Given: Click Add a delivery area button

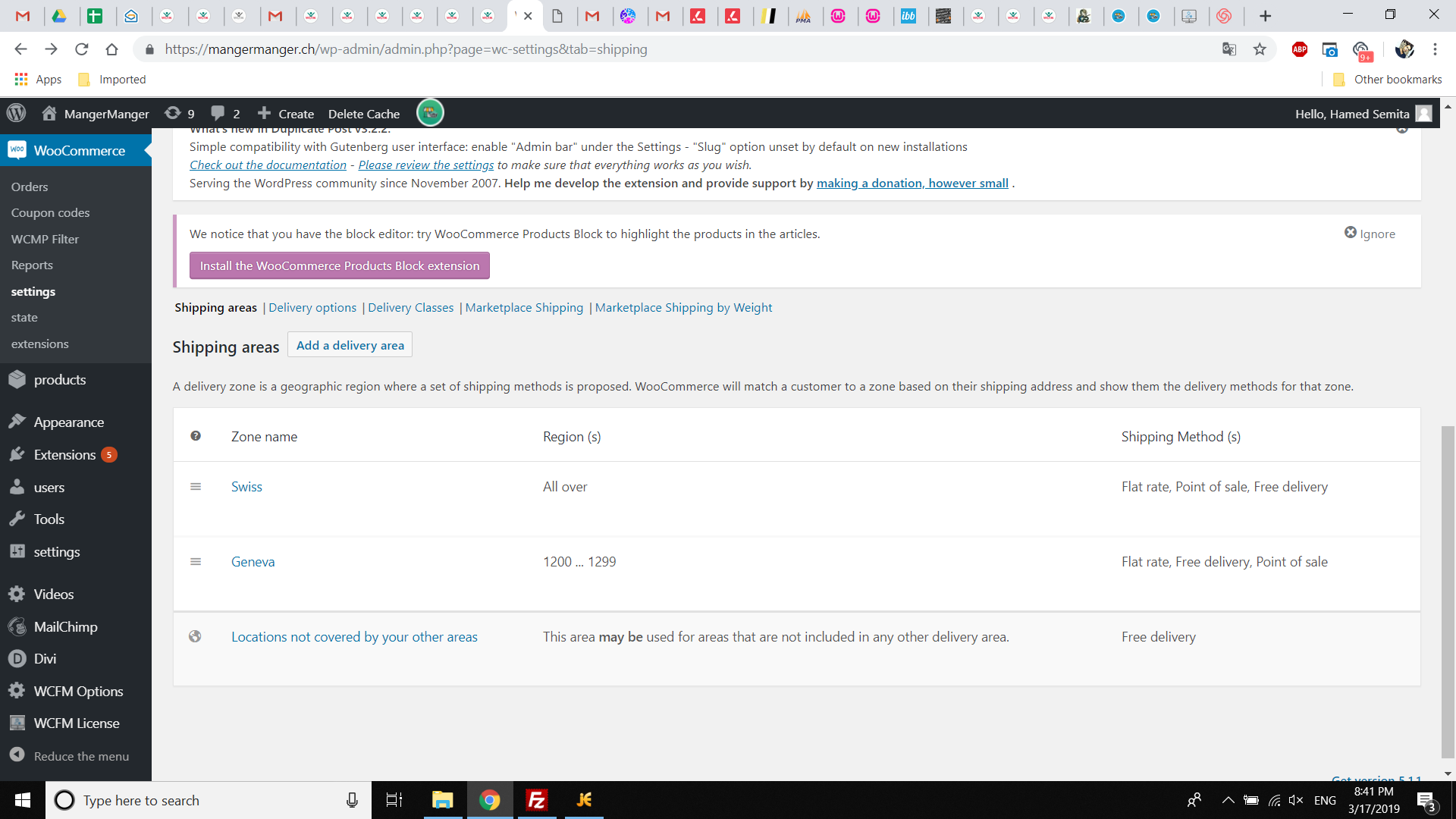Looking at the screenshot, I should (350, 345).
